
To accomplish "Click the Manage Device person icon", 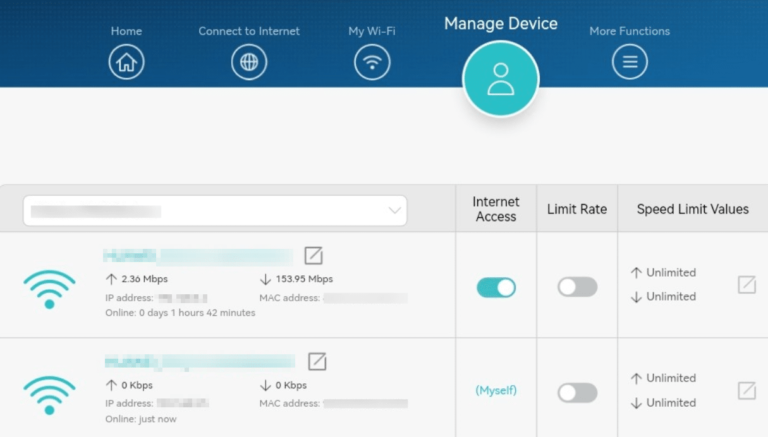I will coord(500,80).
